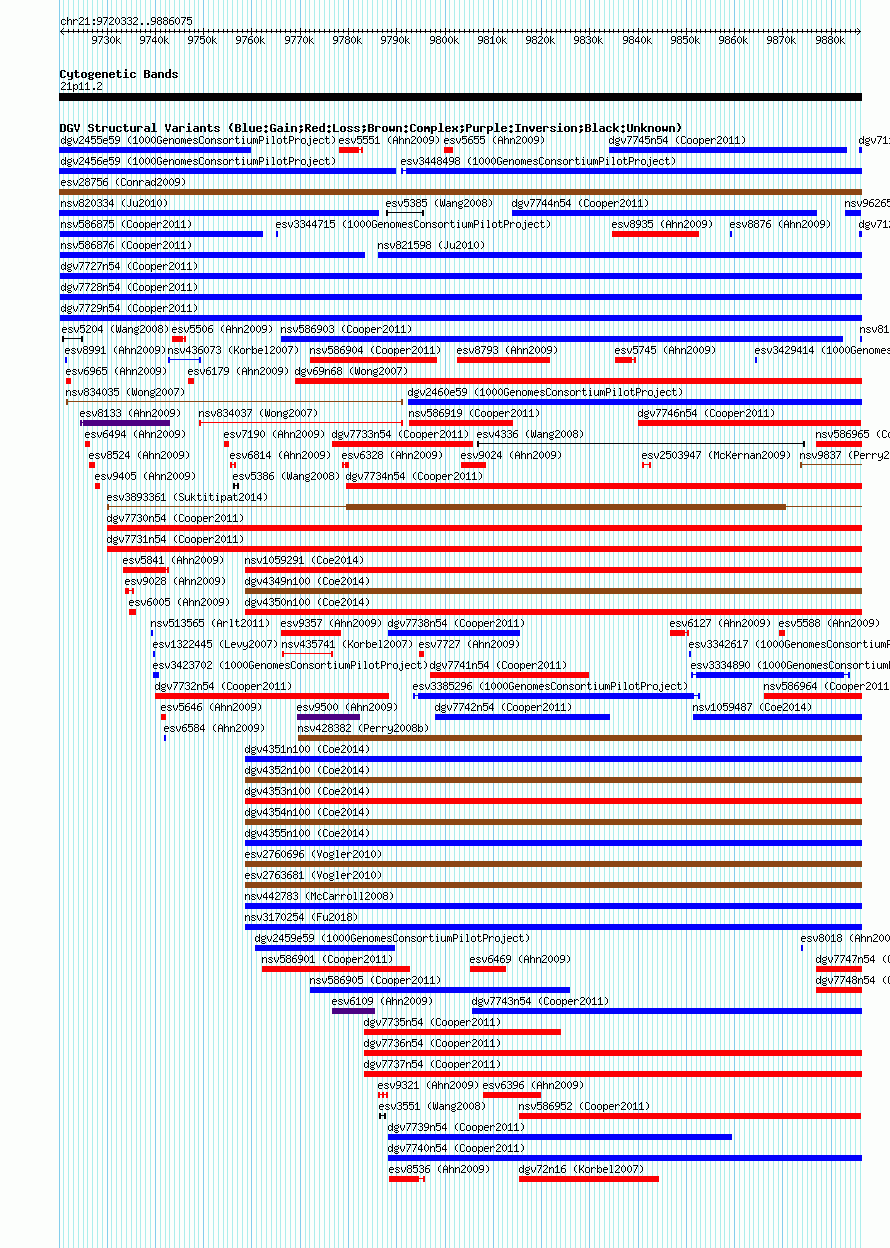Viewport: 890px width, 1248px height.
Task: Click the nsv428382 (Perry2008b) variant label
Action: coord(363,728)
